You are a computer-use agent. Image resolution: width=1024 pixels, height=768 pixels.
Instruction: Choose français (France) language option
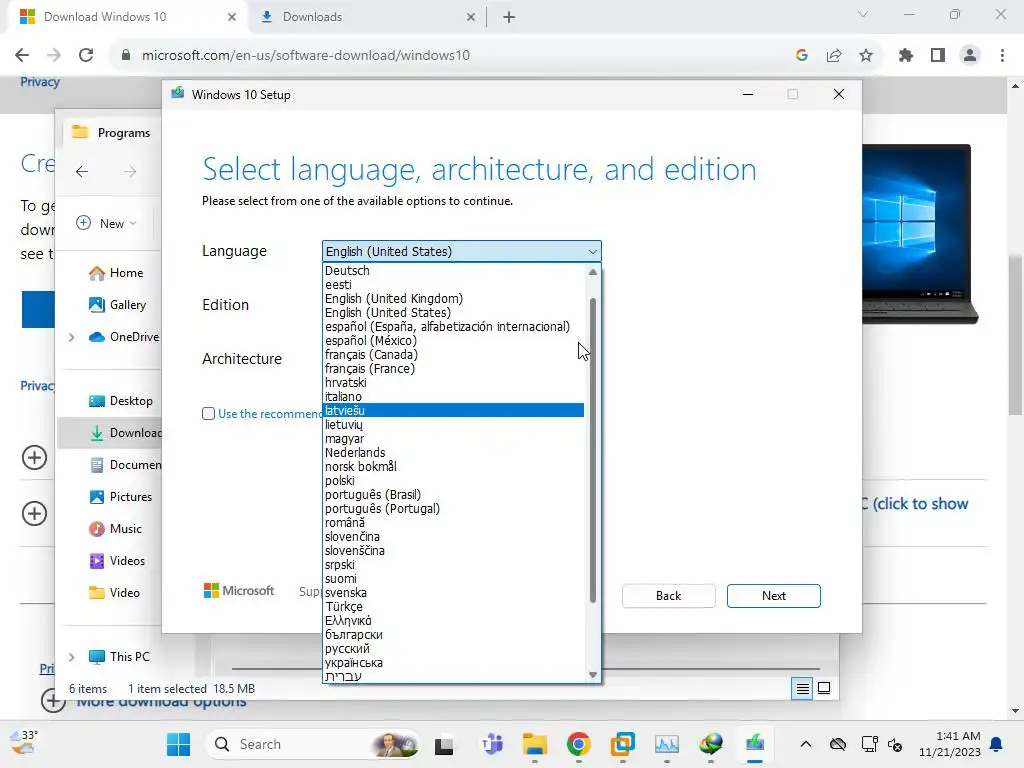453,368
